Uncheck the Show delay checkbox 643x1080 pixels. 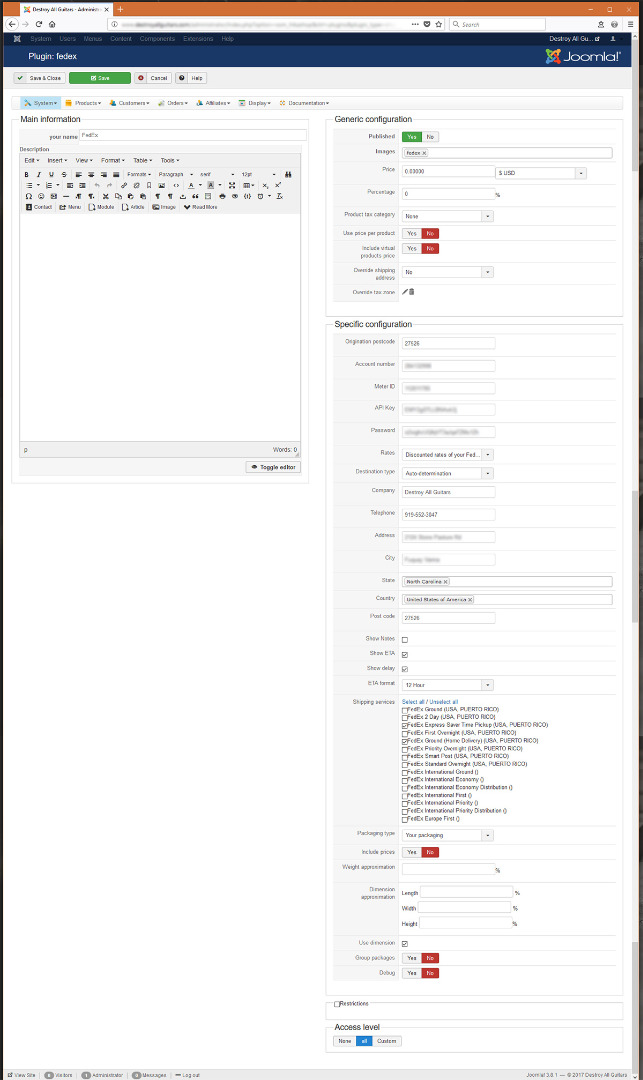coord(405,669)
